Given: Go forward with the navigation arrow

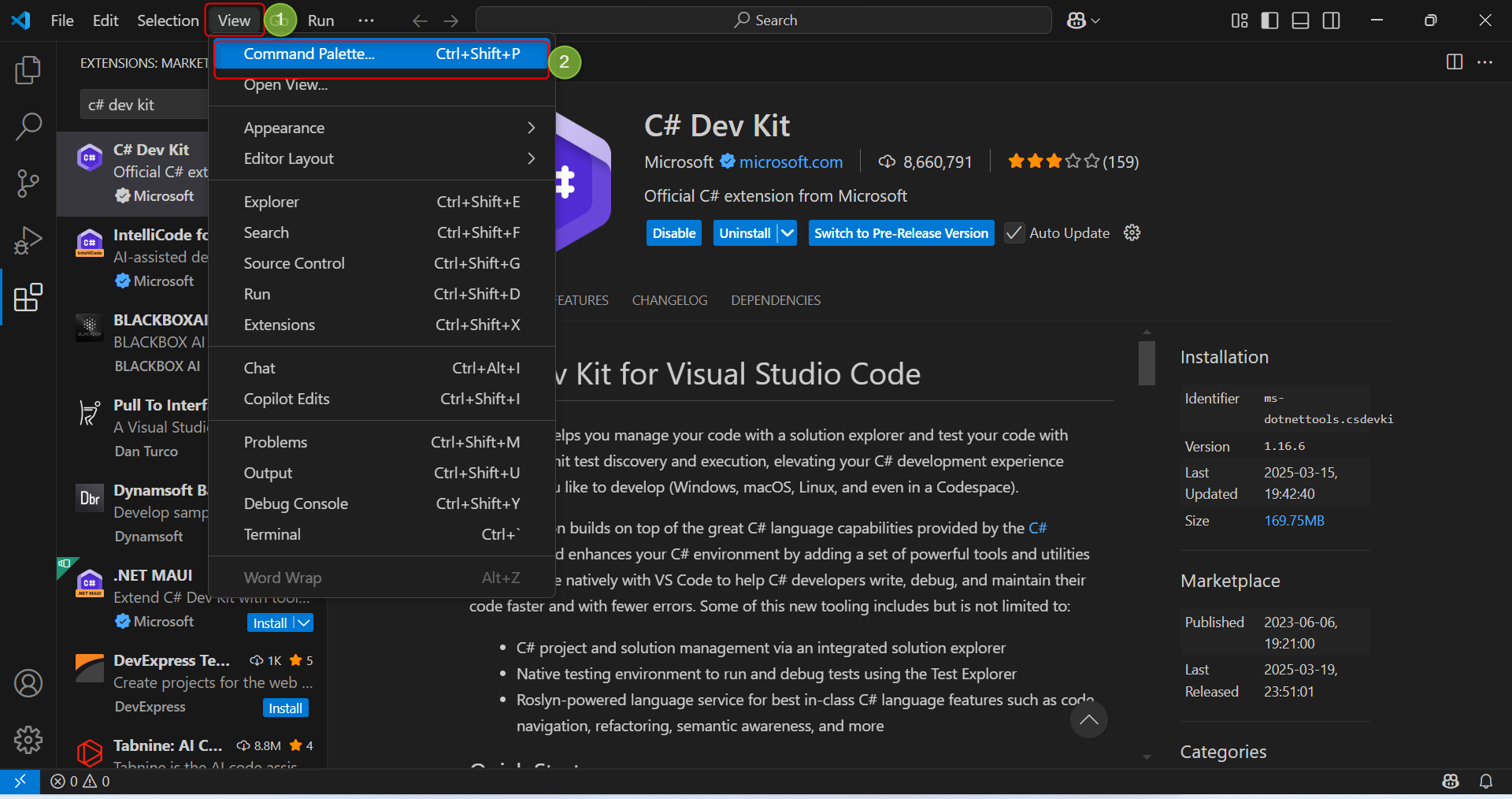Looking at the screenshot, I should 450,20.
